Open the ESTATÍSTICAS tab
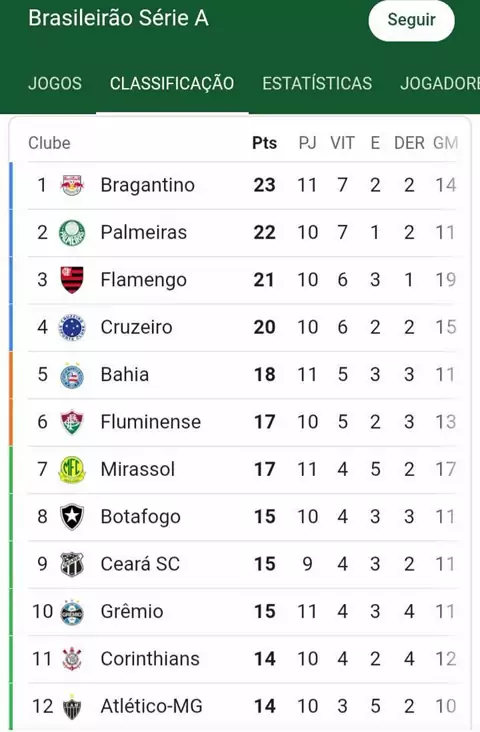Viewport: 480px width, 732px height. point(317,83)
